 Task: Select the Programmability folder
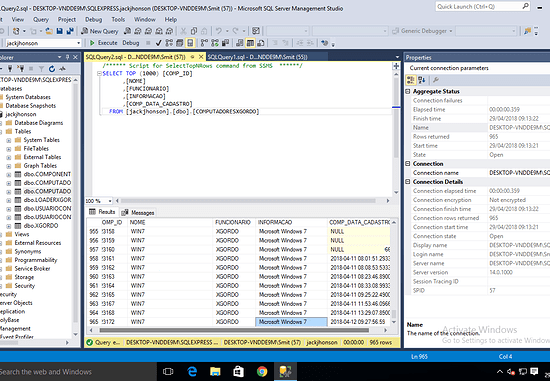click(36, 260)
